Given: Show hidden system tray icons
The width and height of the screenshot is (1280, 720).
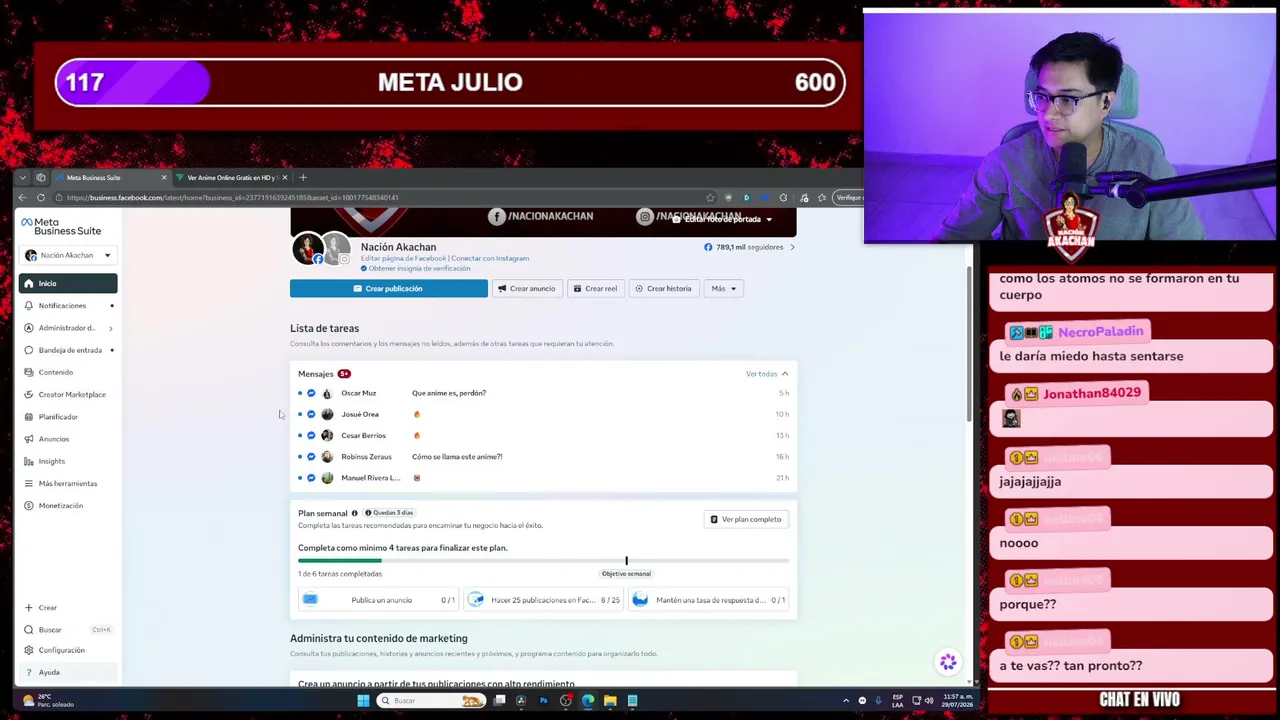Looking at the screenshot, I should click(846, 700).
